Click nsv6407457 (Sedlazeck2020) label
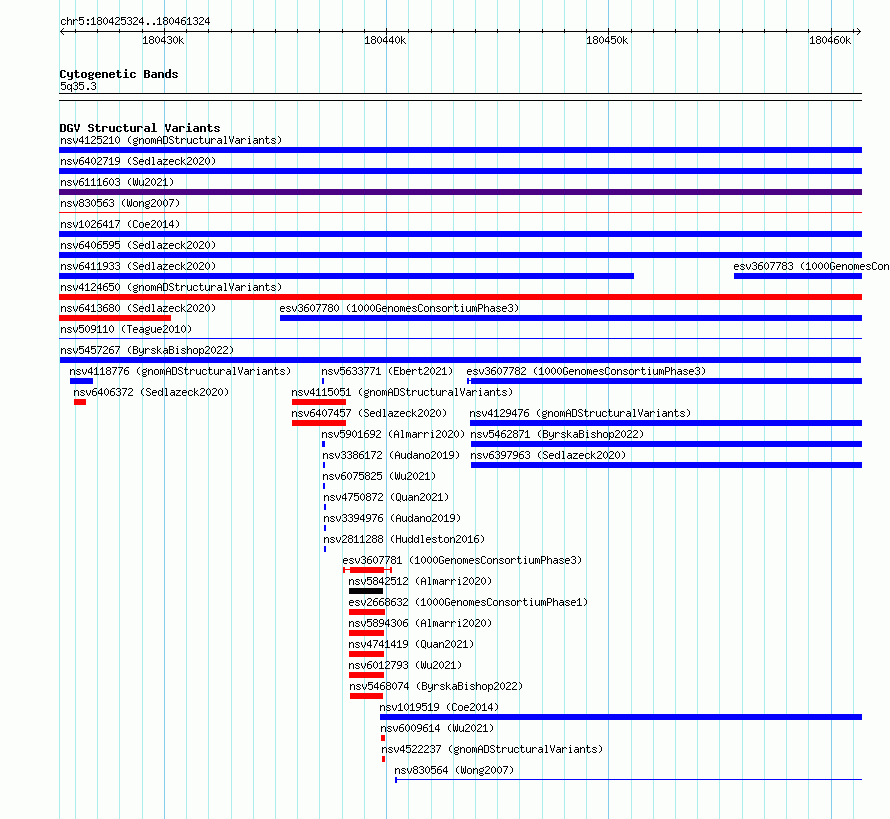 click(x=369, y=413)
